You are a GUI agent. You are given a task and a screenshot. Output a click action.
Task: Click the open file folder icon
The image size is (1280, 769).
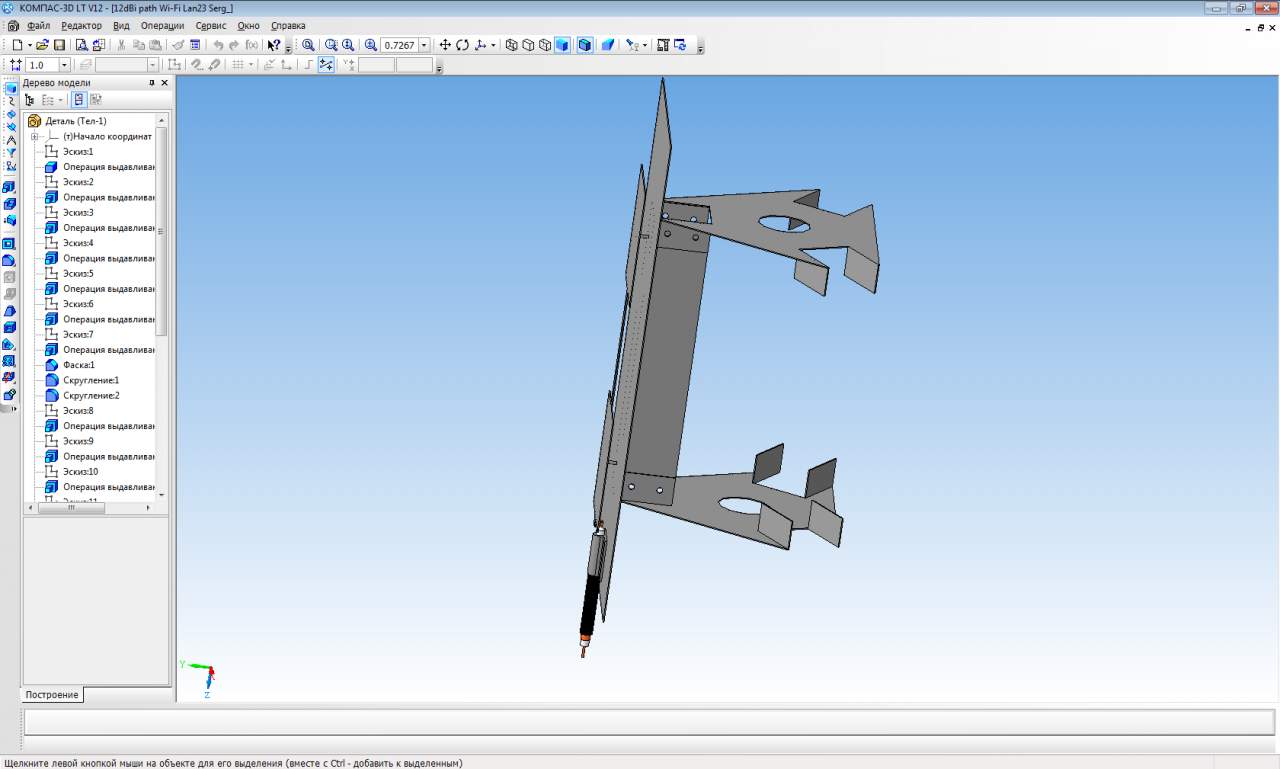(x=42, y=45)
